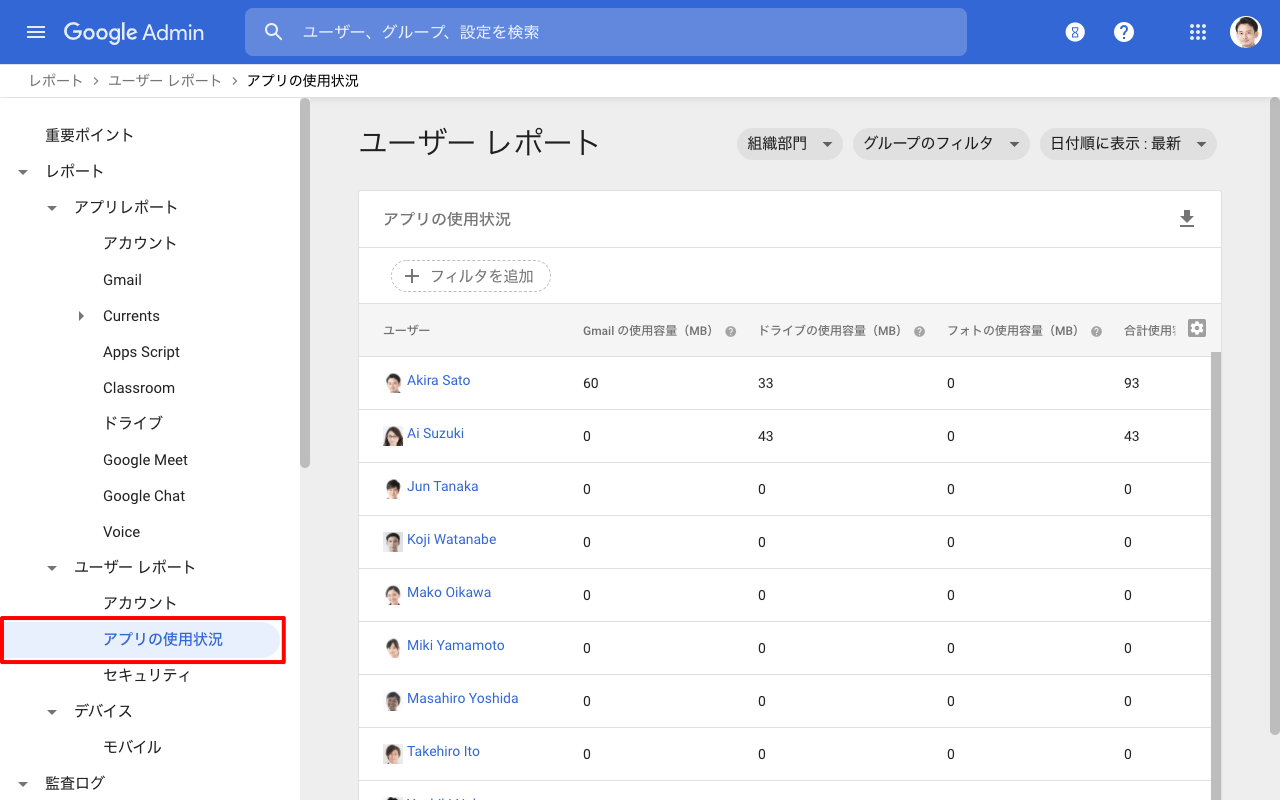Click the フィルタを追加 button
1280x800 pixels.
pyautogui.click(x=470, y=276)
